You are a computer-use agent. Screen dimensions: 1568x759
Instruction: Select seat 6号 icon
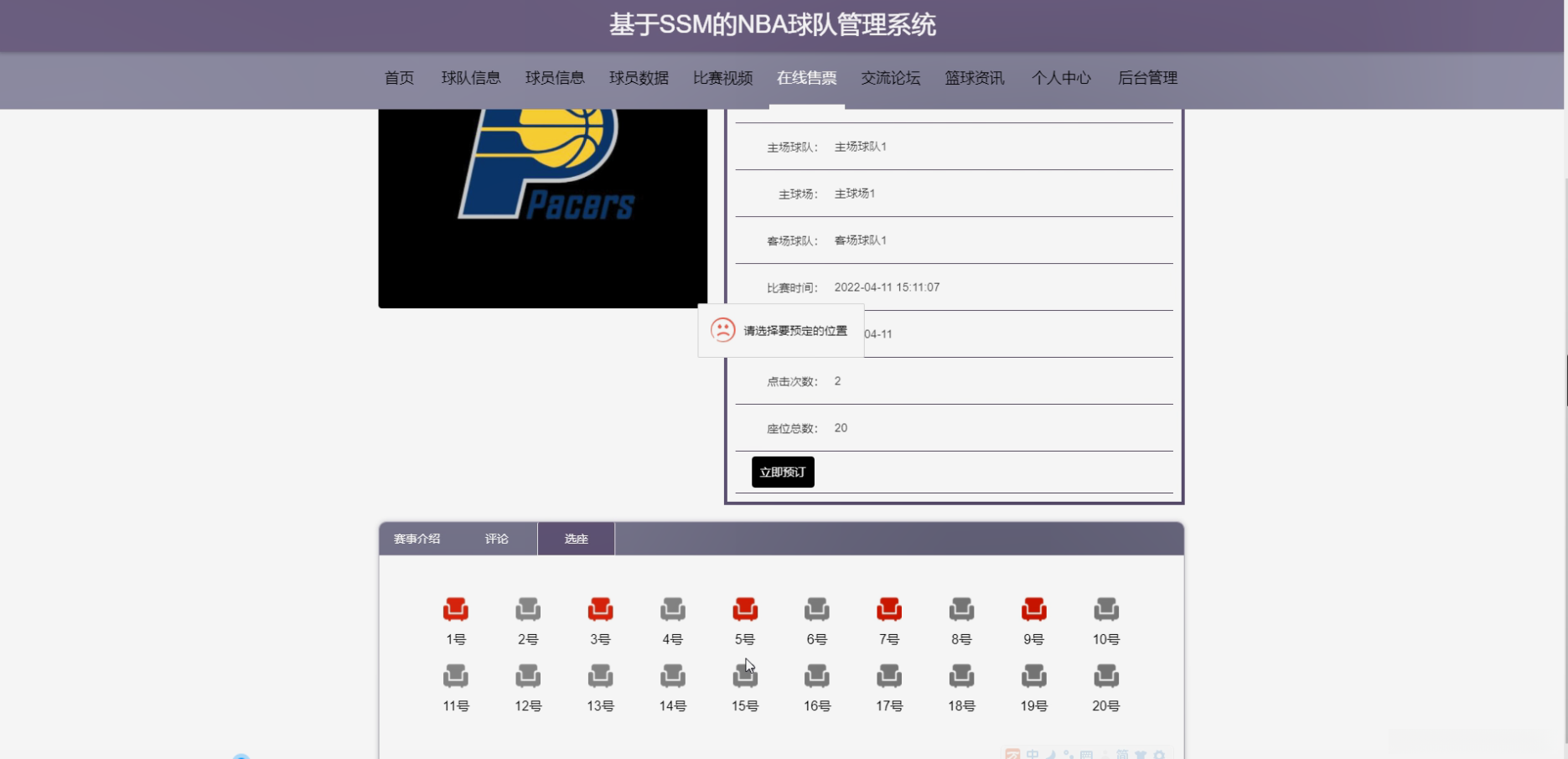817,609
